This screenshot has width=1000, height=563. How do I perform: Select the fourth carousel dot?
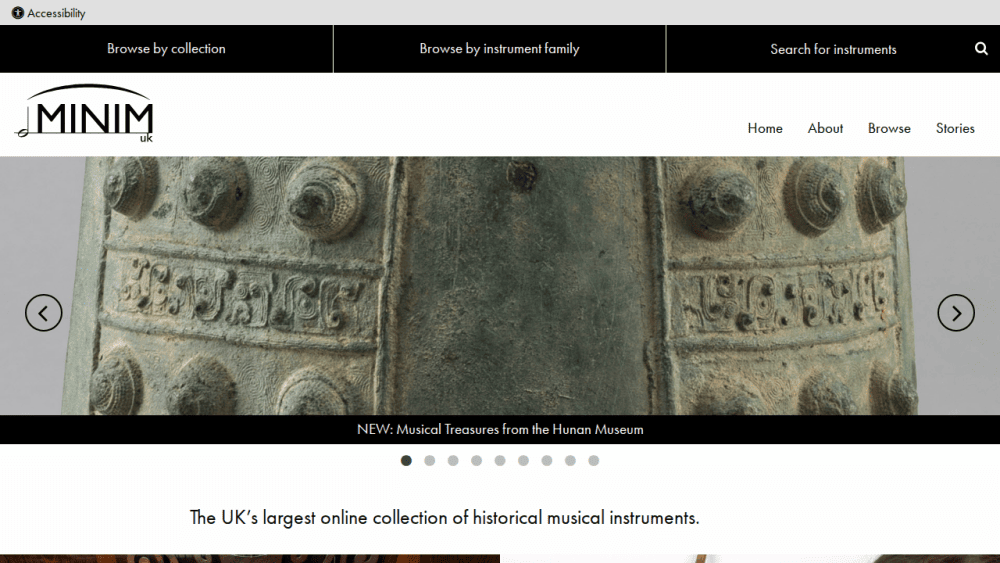pos(476,460)
